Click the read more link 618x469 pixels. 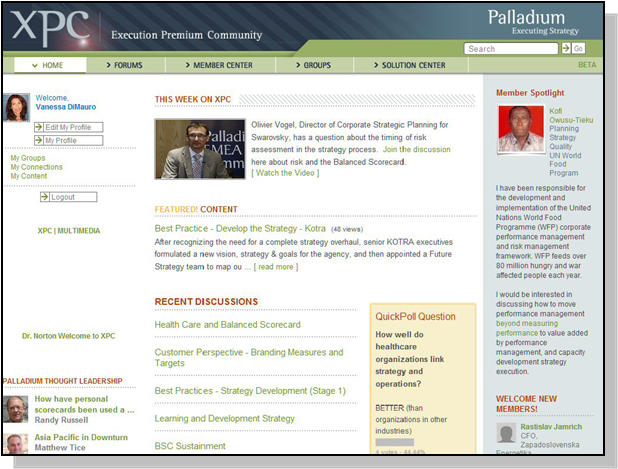276,267
